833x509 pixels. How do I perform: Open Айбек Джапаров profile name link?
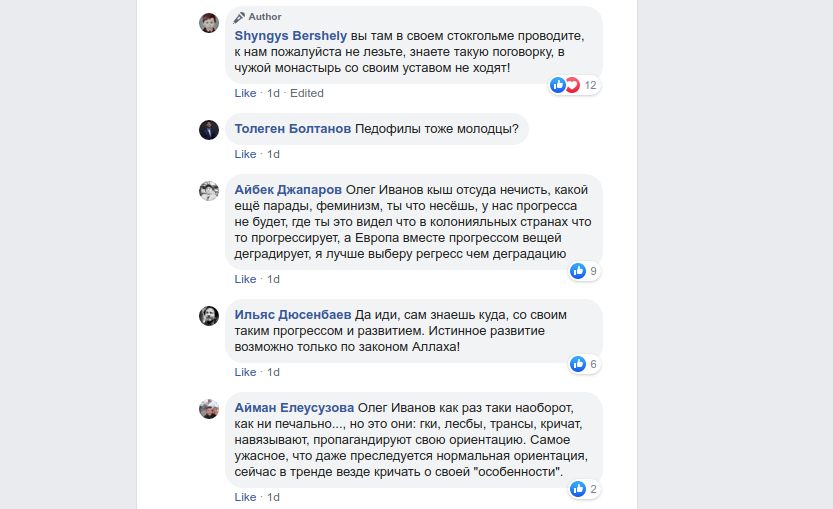point(288,189)
